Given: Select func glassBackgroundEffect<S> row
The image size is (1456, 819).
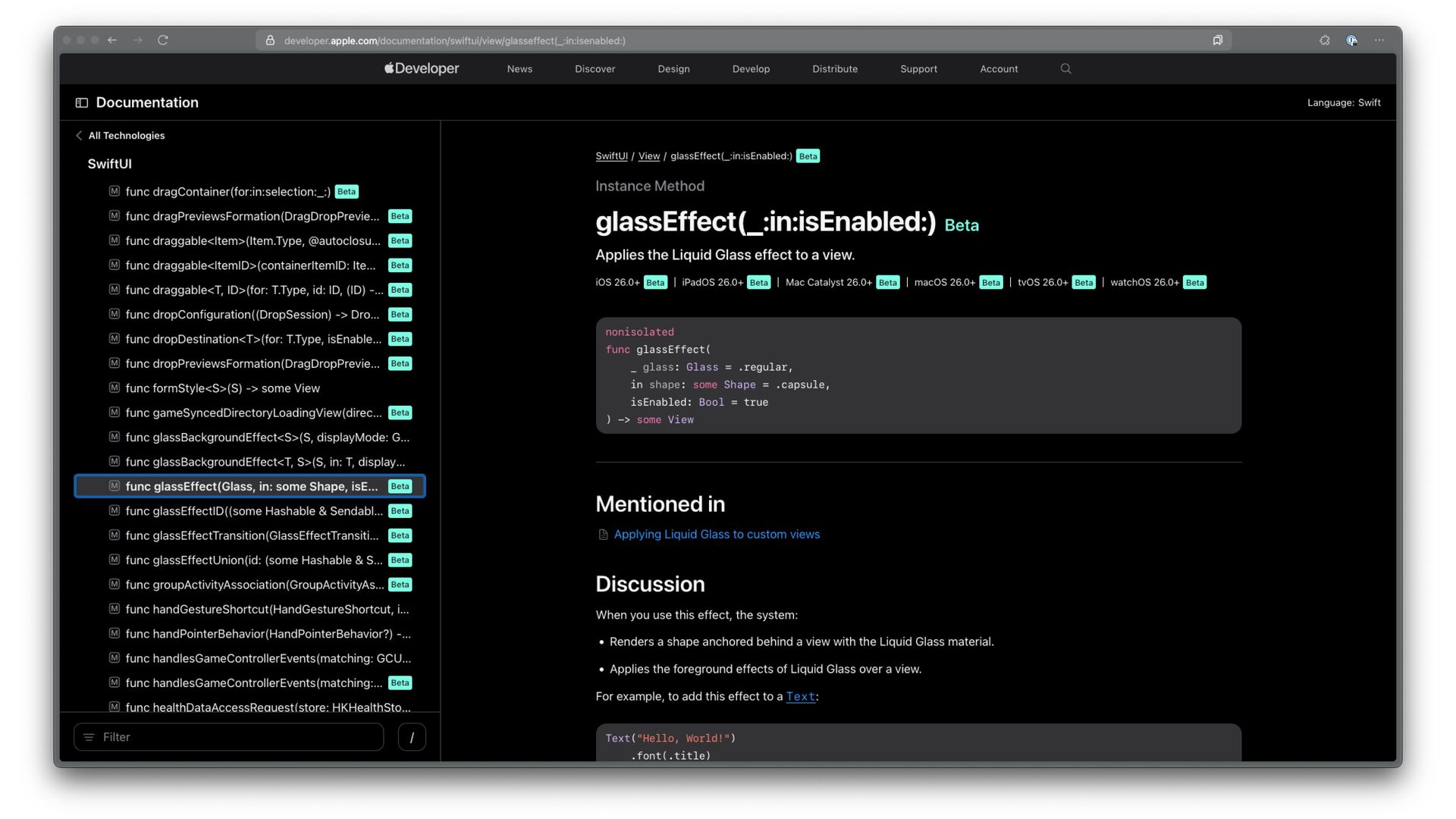Looking at the screenshot, I should 249,437.
